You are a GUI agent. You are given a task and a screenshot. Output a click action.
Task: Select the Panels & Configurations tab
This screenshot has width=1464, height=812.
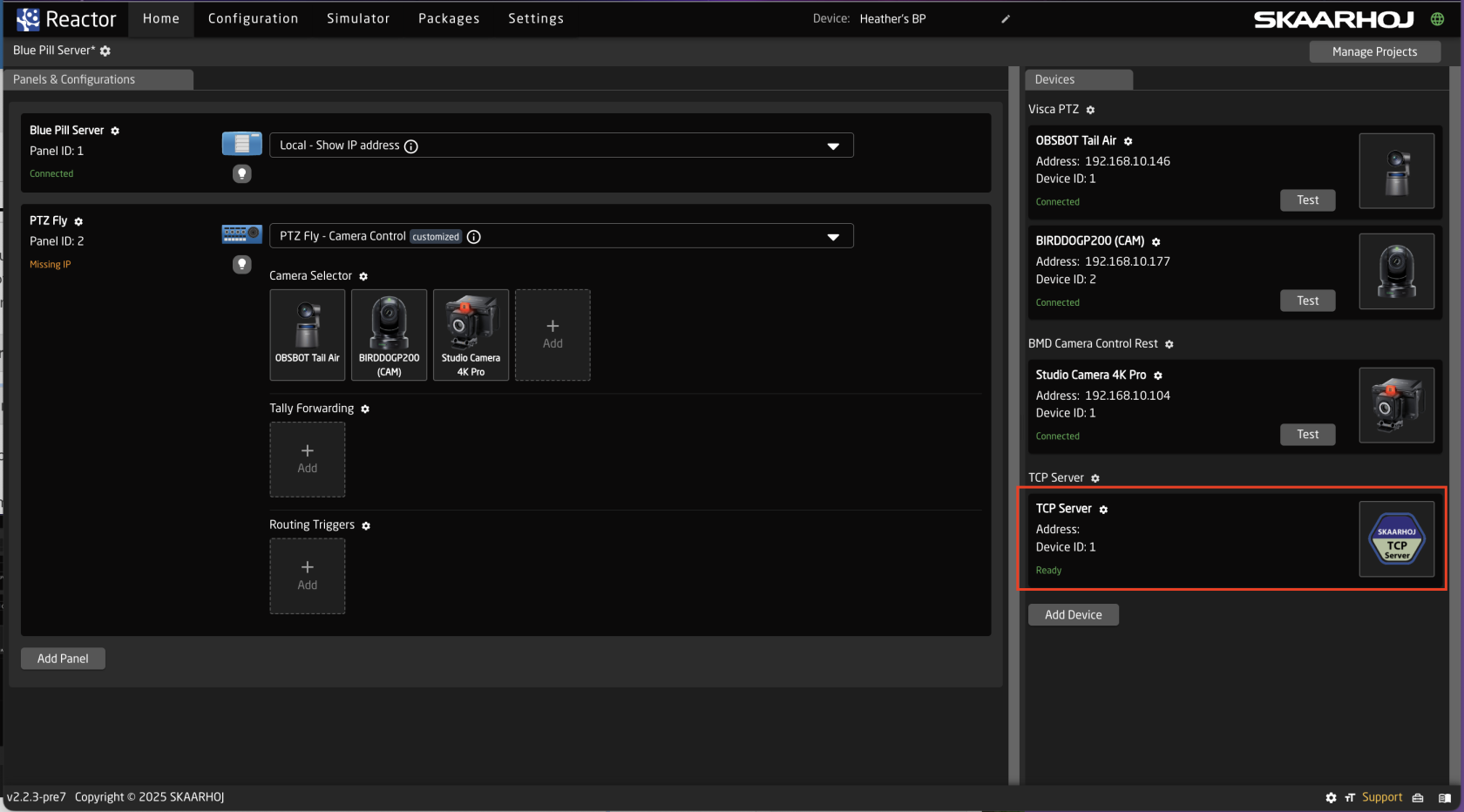pyautogui.click(x=74, y=79)
